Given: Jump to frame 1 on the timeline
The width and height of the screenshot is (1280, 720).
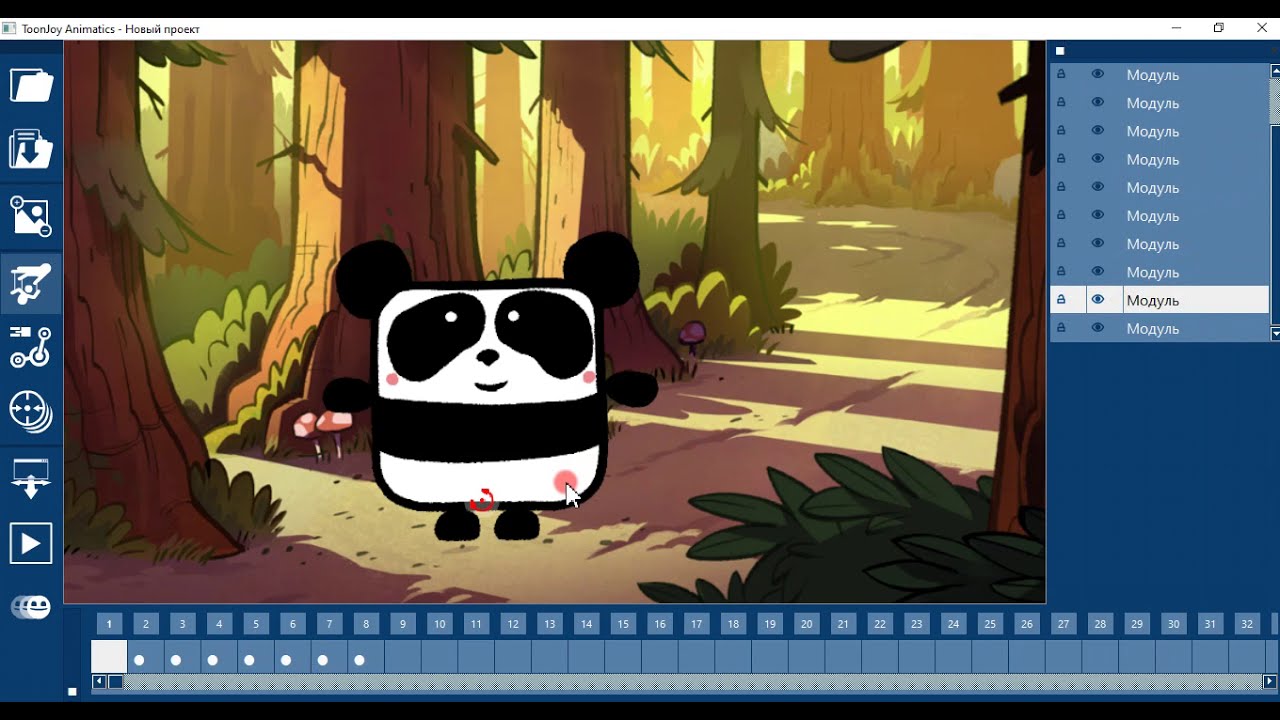Looking at the screenshot, I should (x=109, y=624).
